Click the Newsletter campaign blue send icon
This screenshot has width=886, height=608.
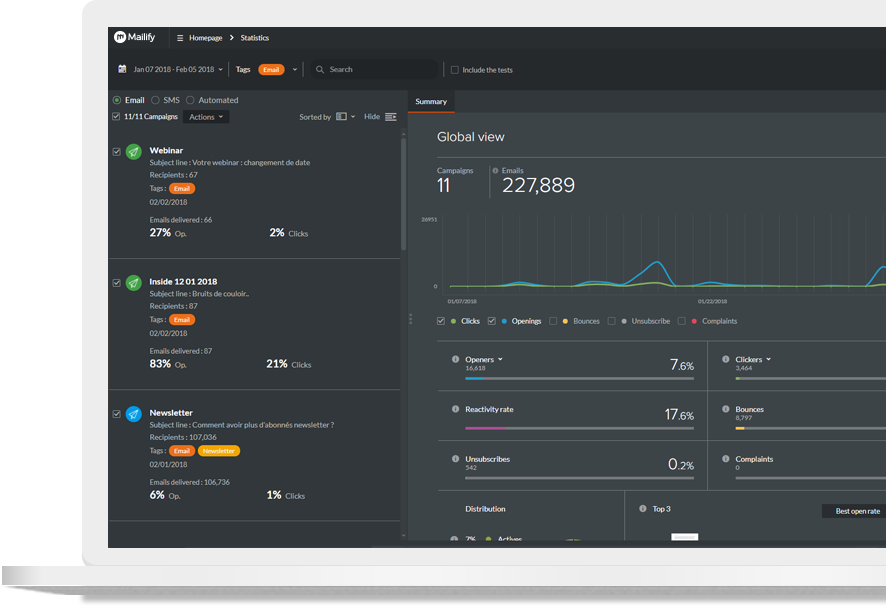tap(133, 414)
